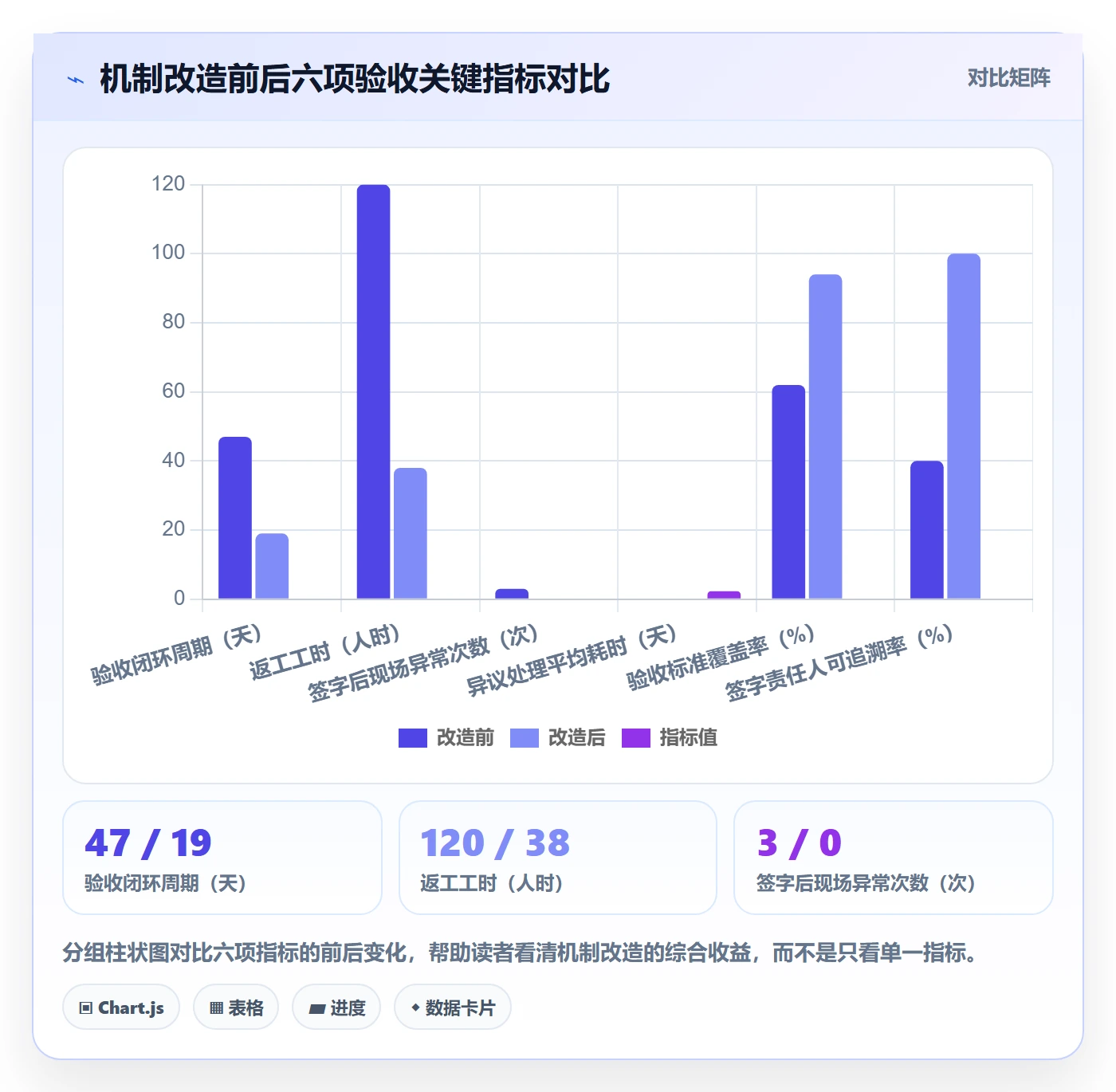Click the small 签字后现场异常次数 改造前 bar
This screenshot has height=1092, width=1116.
(x=512, y=594)
